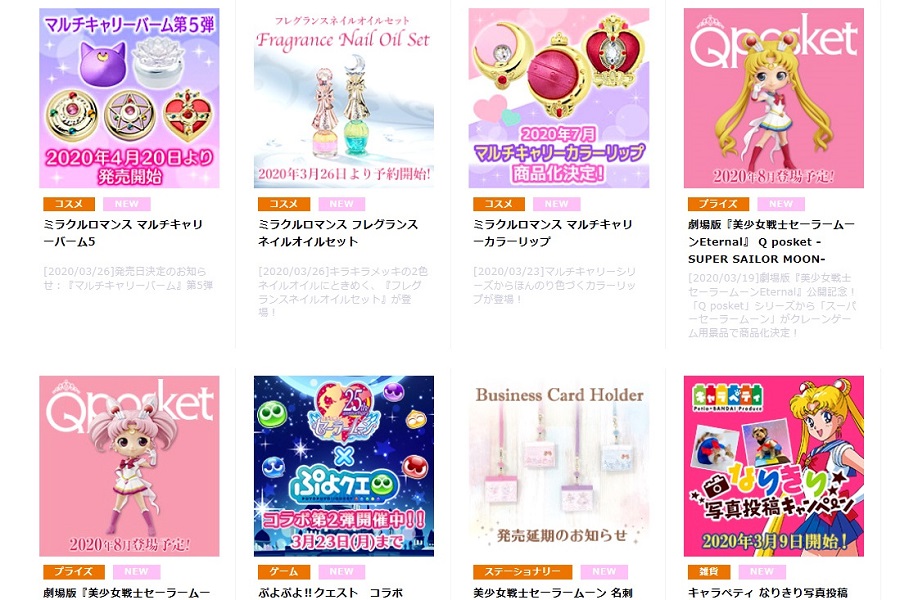Click the ミラクルロマンス マルチキャリーカラーリップ title link
This screenshot has width=900, height=600.
point(553,233)
